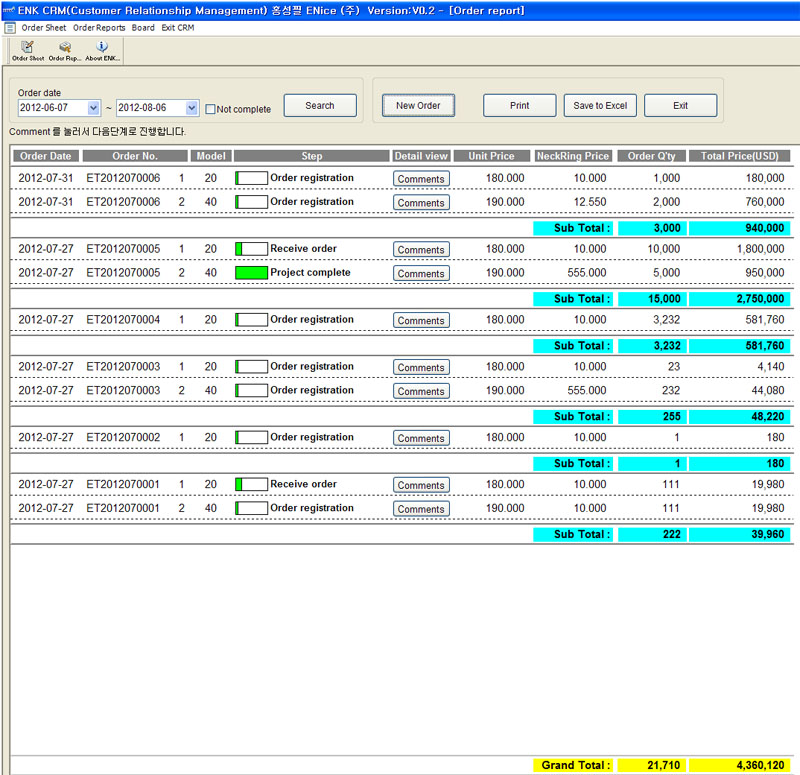Viewport: 800px width, 775px height.
Task: Open Comments for ET2012070001 item 2
Action: coord(421,509)
